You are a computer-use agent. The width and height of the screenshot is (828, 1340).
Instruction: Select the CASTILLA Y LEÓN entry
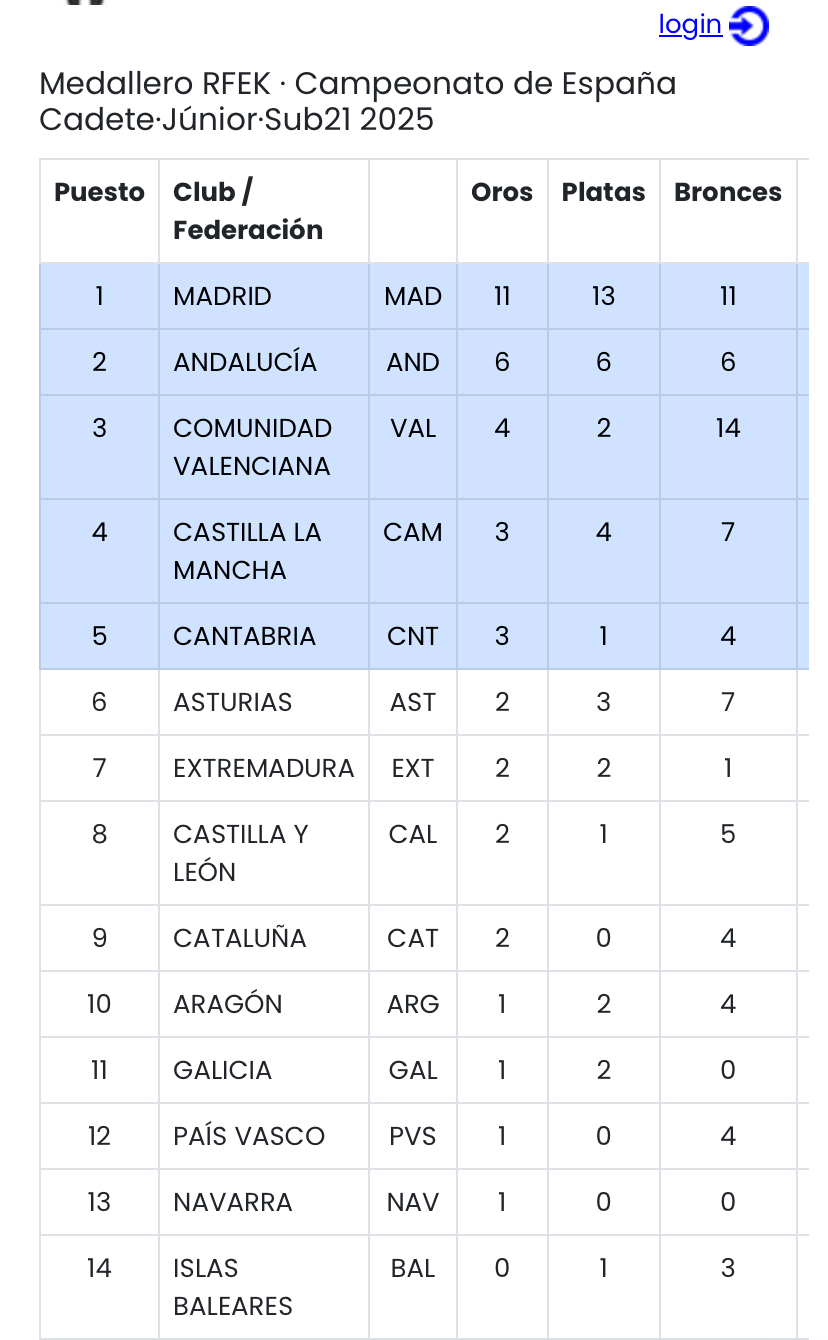coord(240,853)
